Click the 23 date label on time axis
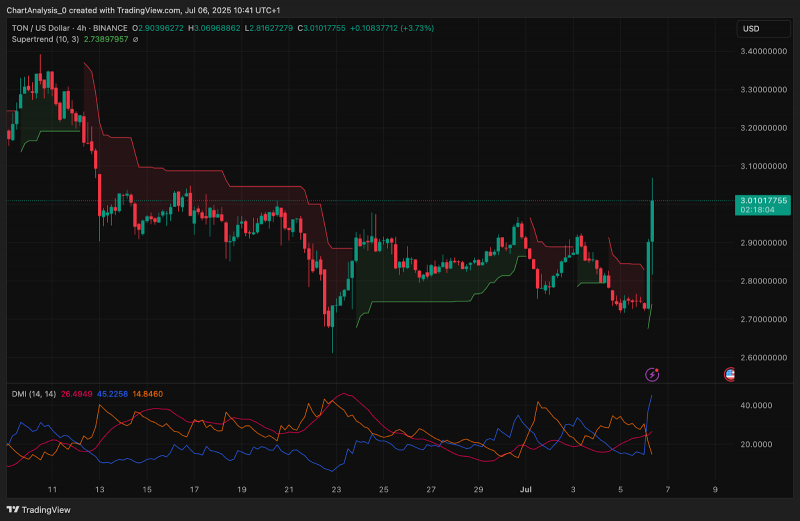 336,489
